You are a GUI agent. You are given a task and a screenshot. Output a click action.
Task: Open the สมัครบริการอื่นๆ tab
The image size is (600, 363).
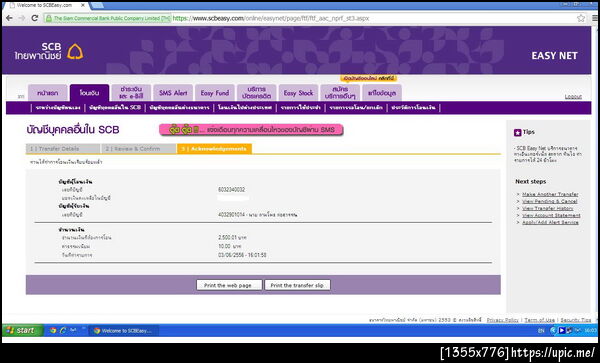click(340, 93)
